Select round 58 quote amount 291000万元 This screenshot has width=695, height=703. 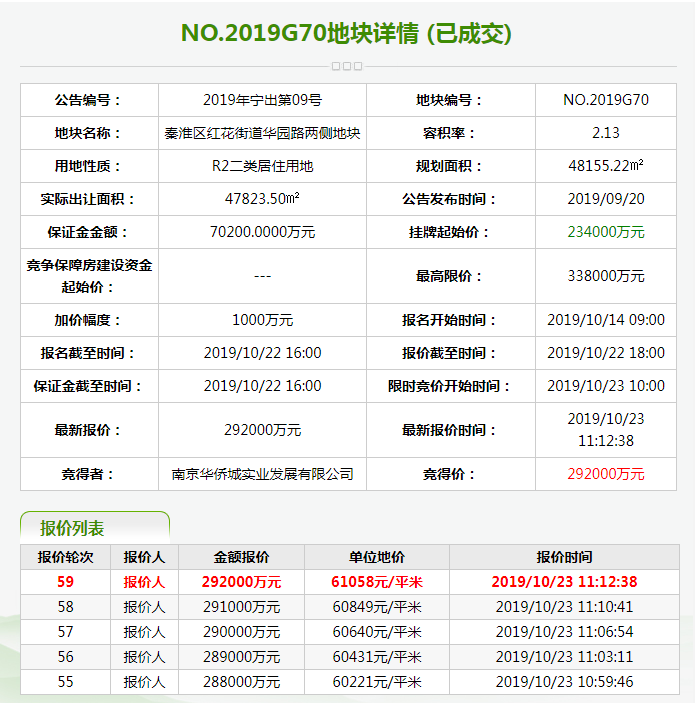point(241,607)
